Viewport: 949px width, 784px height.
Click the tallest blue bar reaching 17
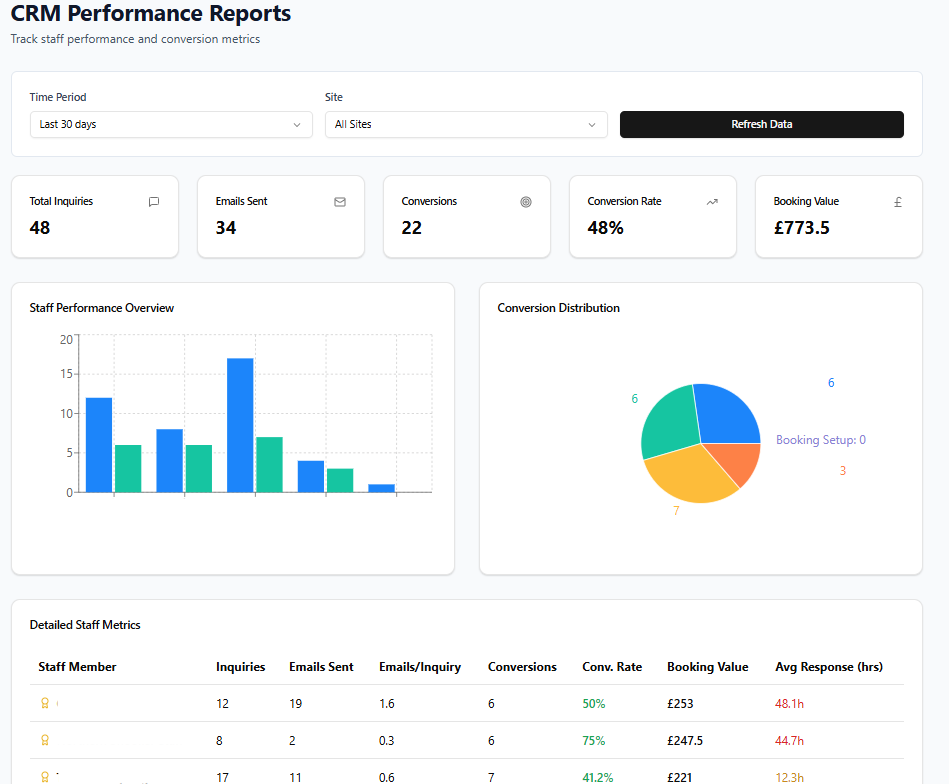pyautogui.click(x=240, y=425)
